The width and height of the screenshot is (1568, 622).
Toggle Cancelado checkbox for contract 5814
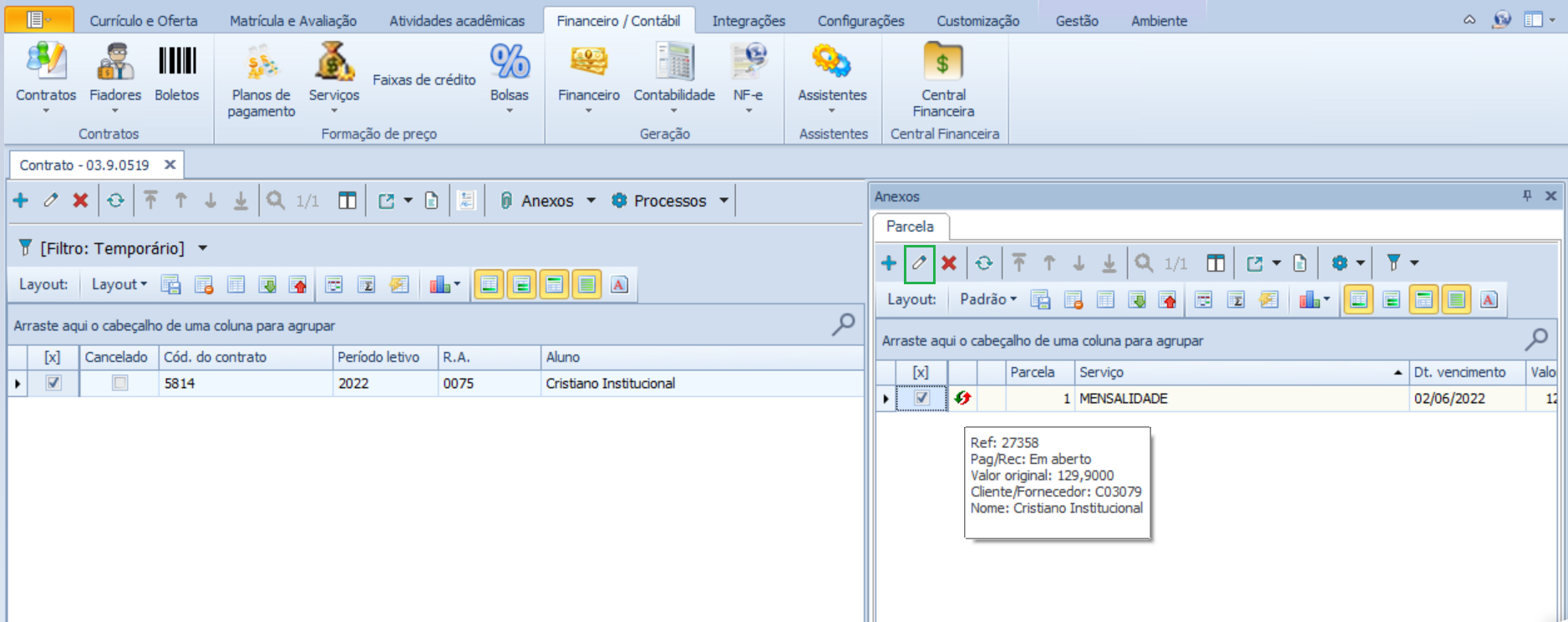[x=120, y=383]
